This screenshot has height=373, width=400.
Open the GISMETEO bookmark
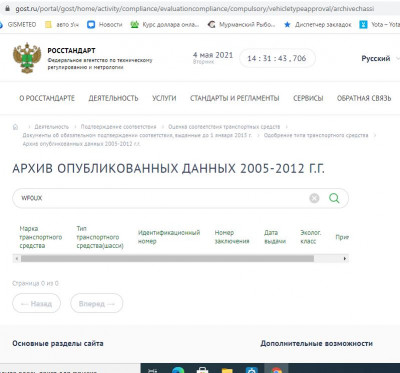(x=18, y=24)
